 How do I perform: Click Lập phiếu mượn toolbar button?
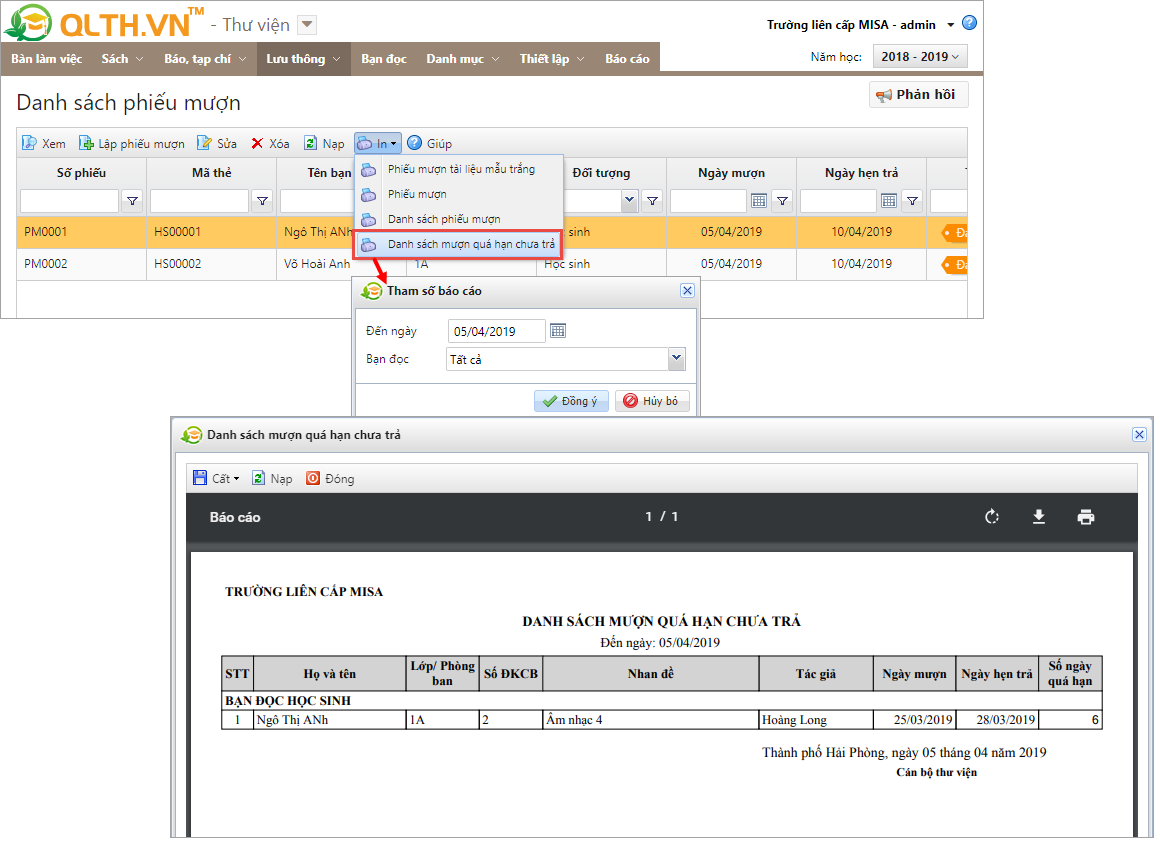pyautogui.click(x=132, y=143)
